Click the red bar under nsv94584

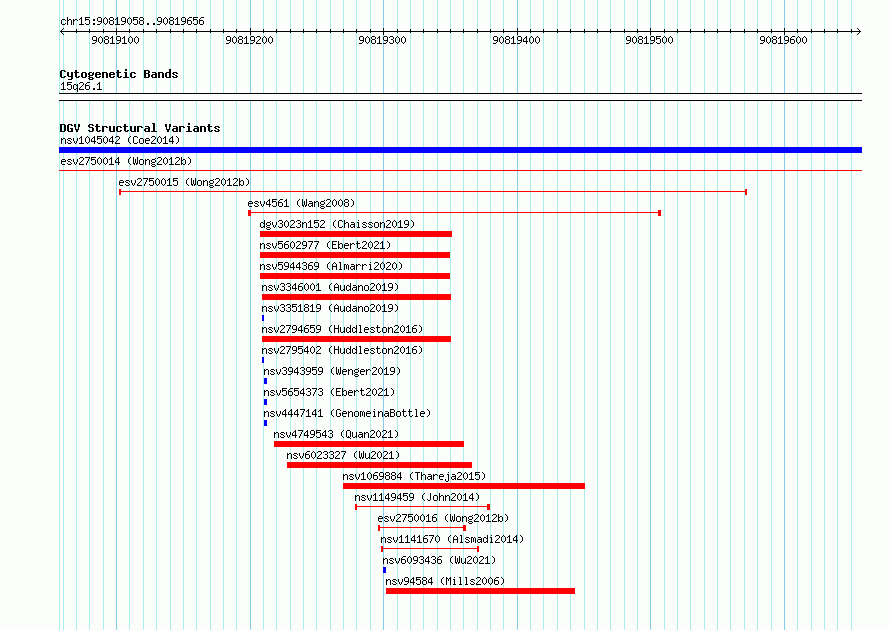coord(480,591)
